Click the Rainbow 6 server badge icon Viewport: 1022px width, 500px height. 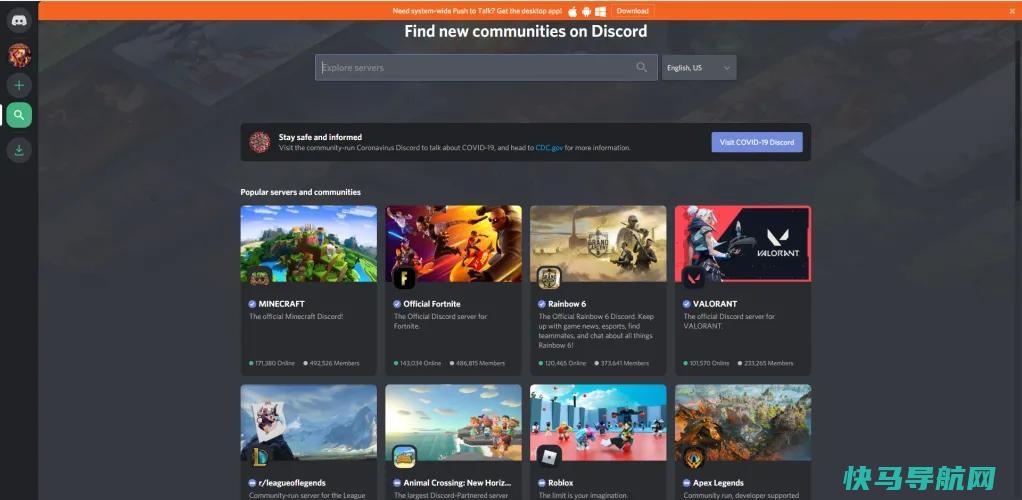(x=549, y=278)
